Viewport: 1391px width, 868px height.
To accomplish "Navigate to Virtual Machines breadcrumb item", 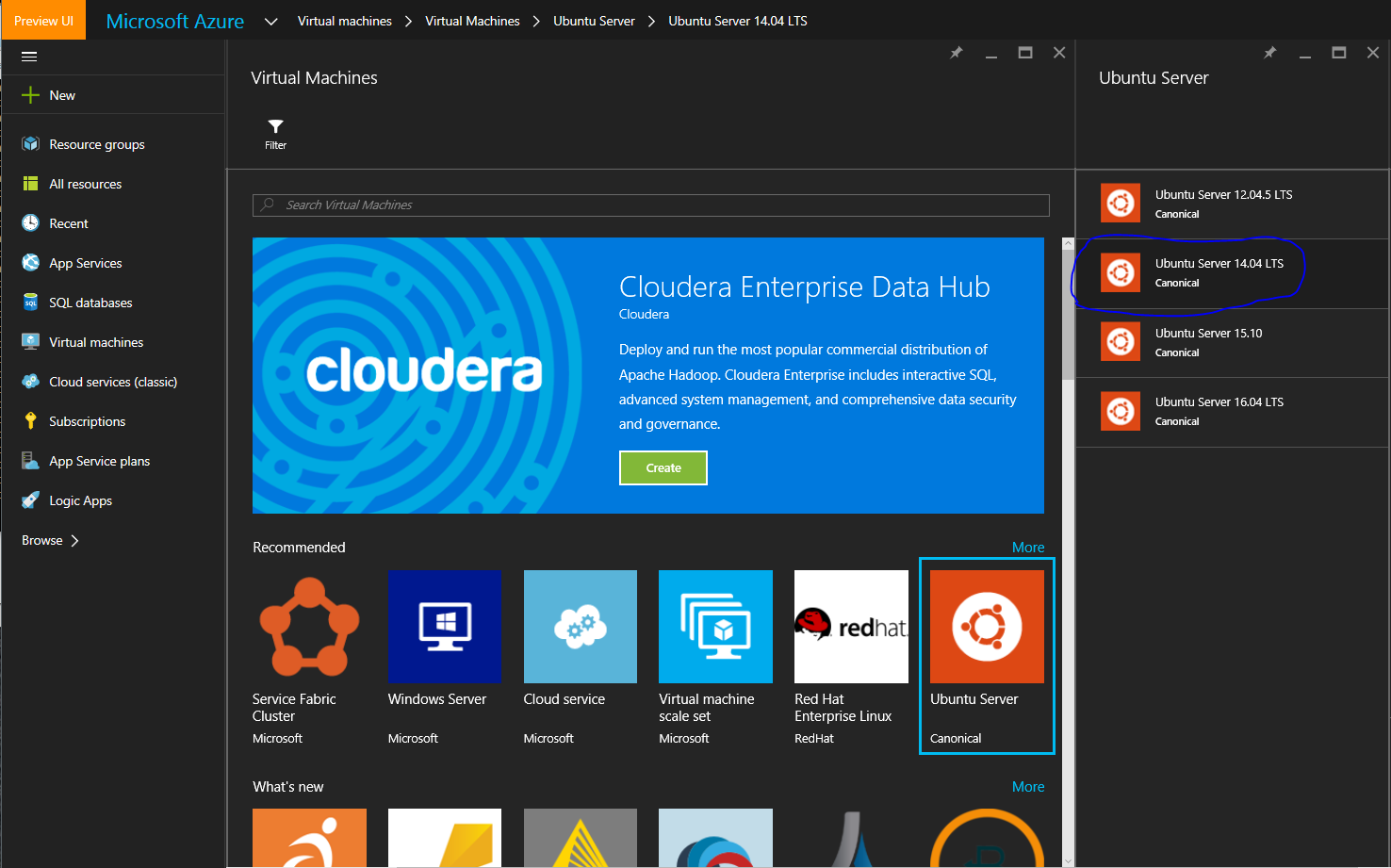I will (472, 21).
